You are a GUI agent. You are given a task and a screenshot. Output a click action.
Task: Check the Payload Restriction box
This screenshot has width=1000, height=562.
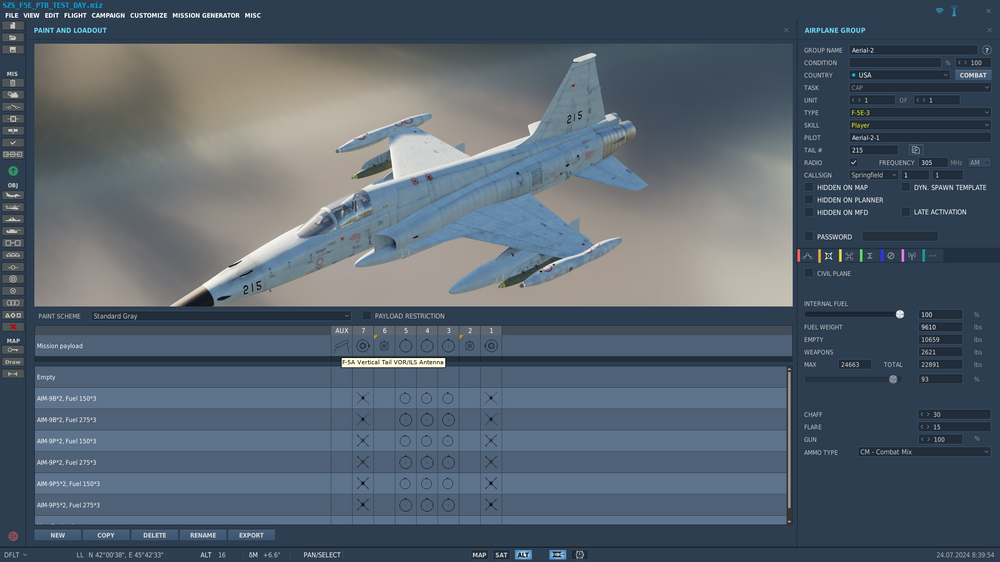click(367, 316)
